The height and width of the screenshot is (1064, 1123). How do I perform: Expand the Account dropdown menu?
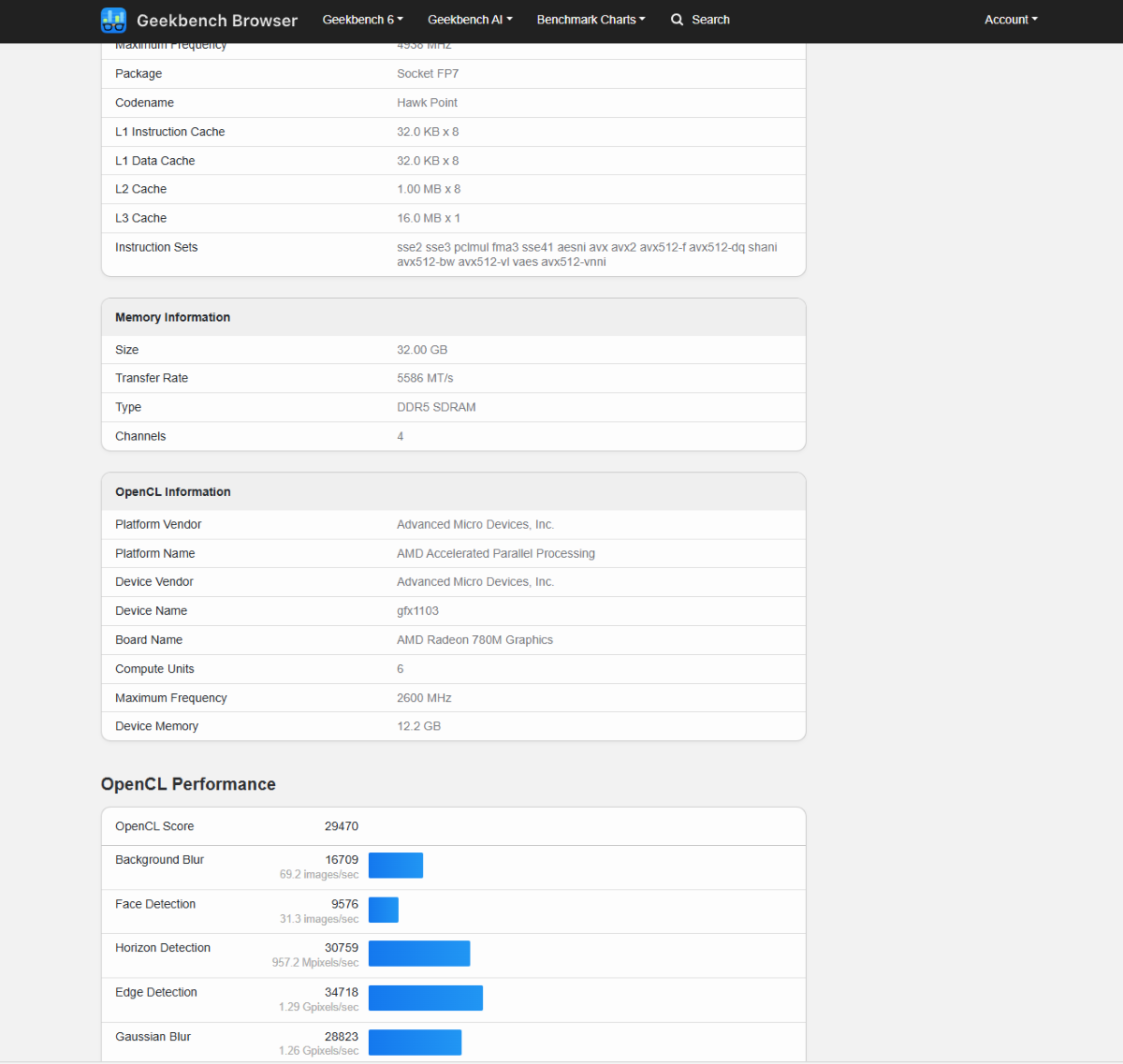tap(1011, 20)
